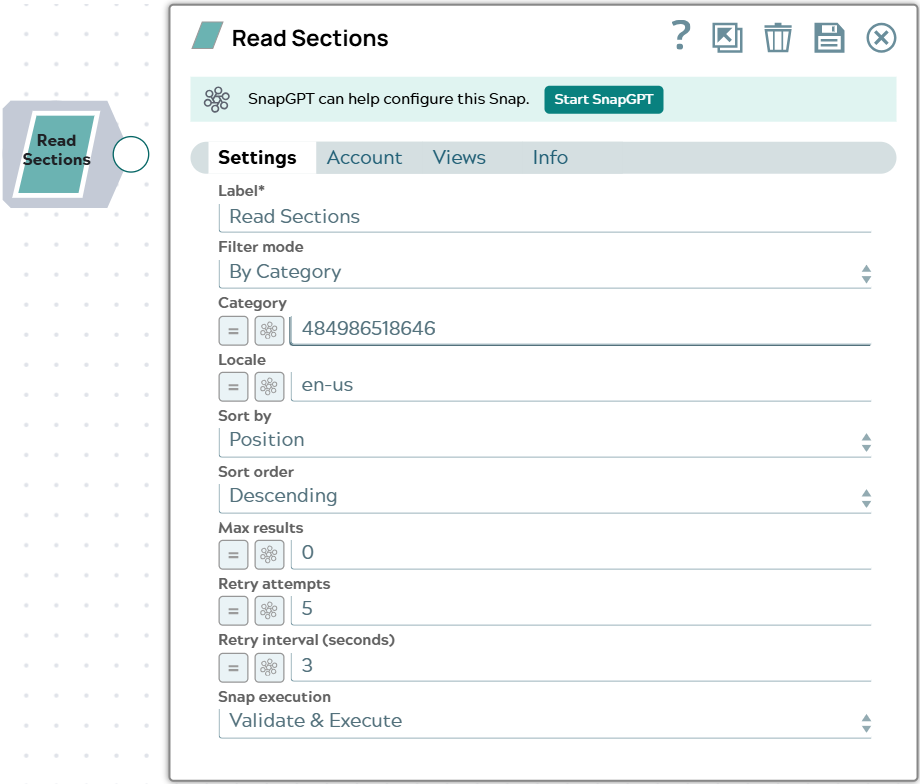
Task: Open SnapGPT suggestion icon for Max results
Action: [x=269, y=555]
